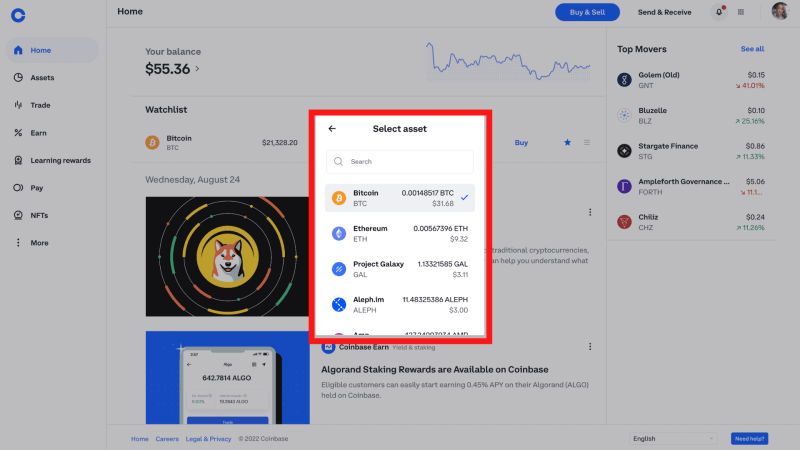800x450 pixels.
Task: Click the Project Galaxy GAL icon
Action: 339,269
